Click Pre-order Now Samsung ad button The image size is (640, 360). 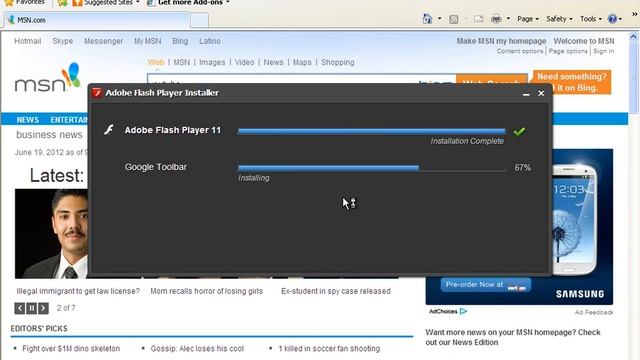pos(486,285)
